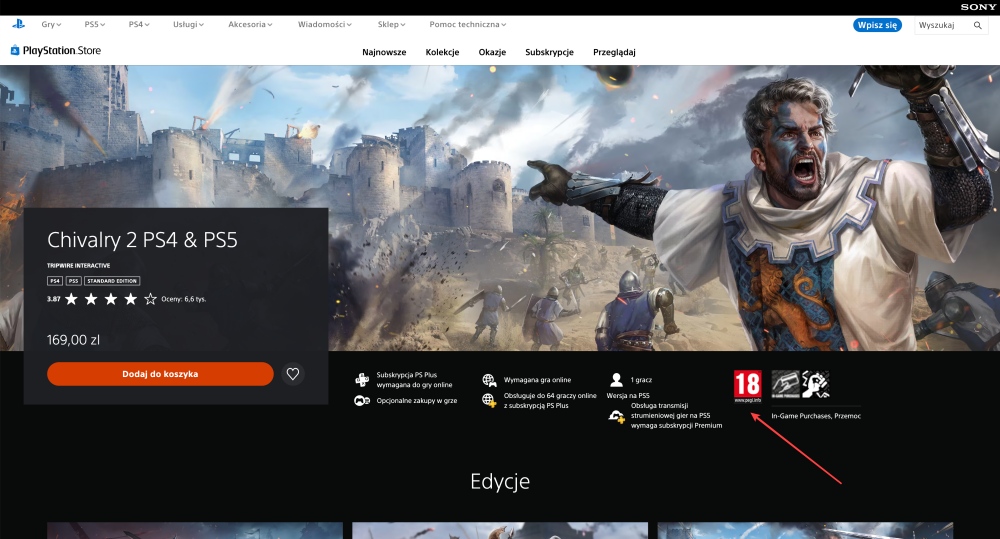Click the first edition thumbnail under Edycje

(x=195, y=530)
